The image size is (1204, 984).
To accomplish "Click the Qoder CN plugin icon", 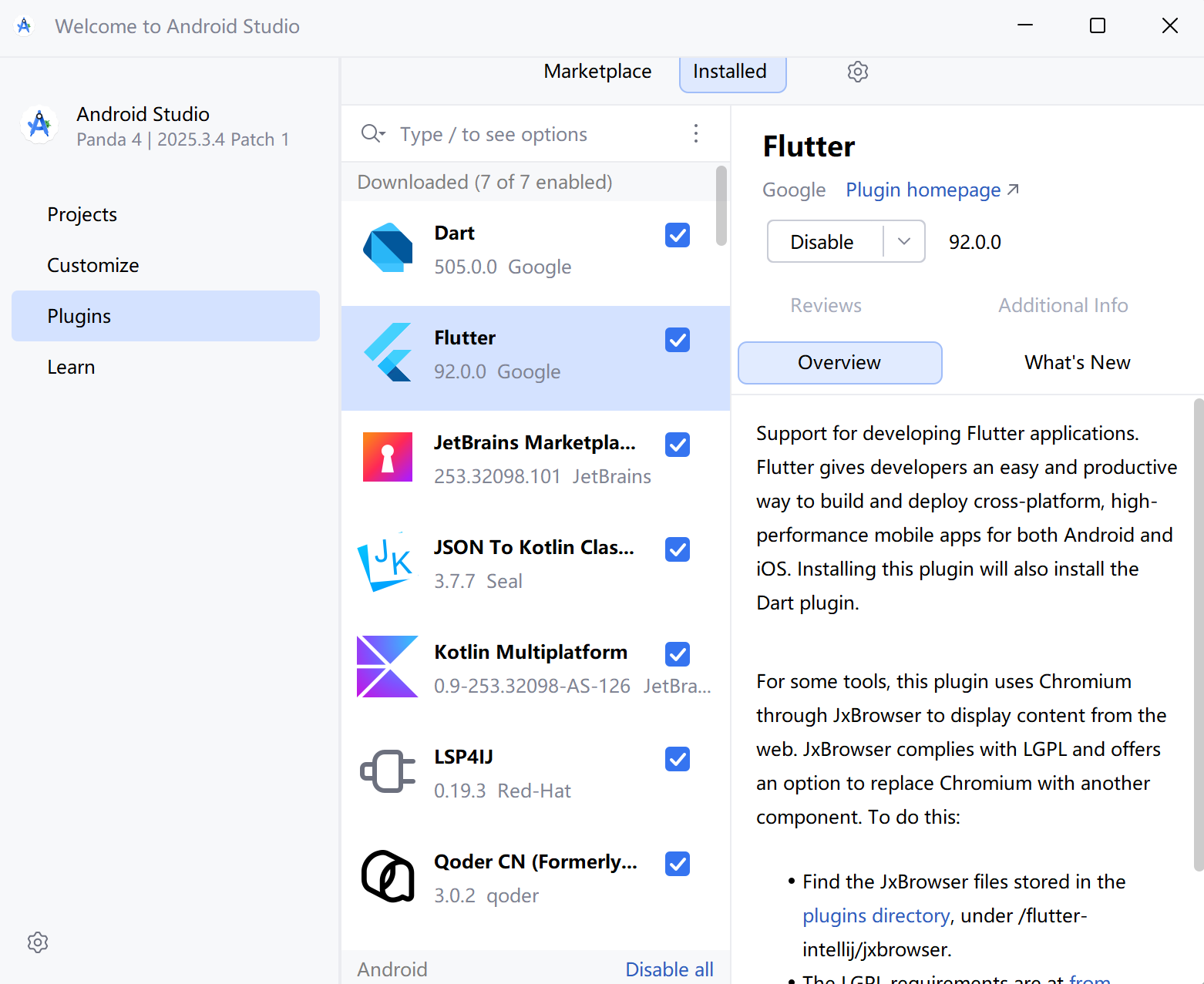I will point(388,876).
